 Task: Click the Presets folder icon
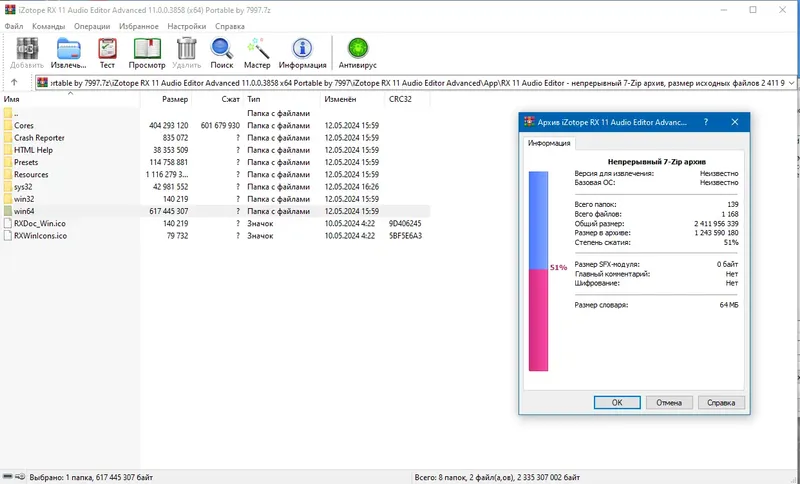pyautogui.click(x=8, y=162)
